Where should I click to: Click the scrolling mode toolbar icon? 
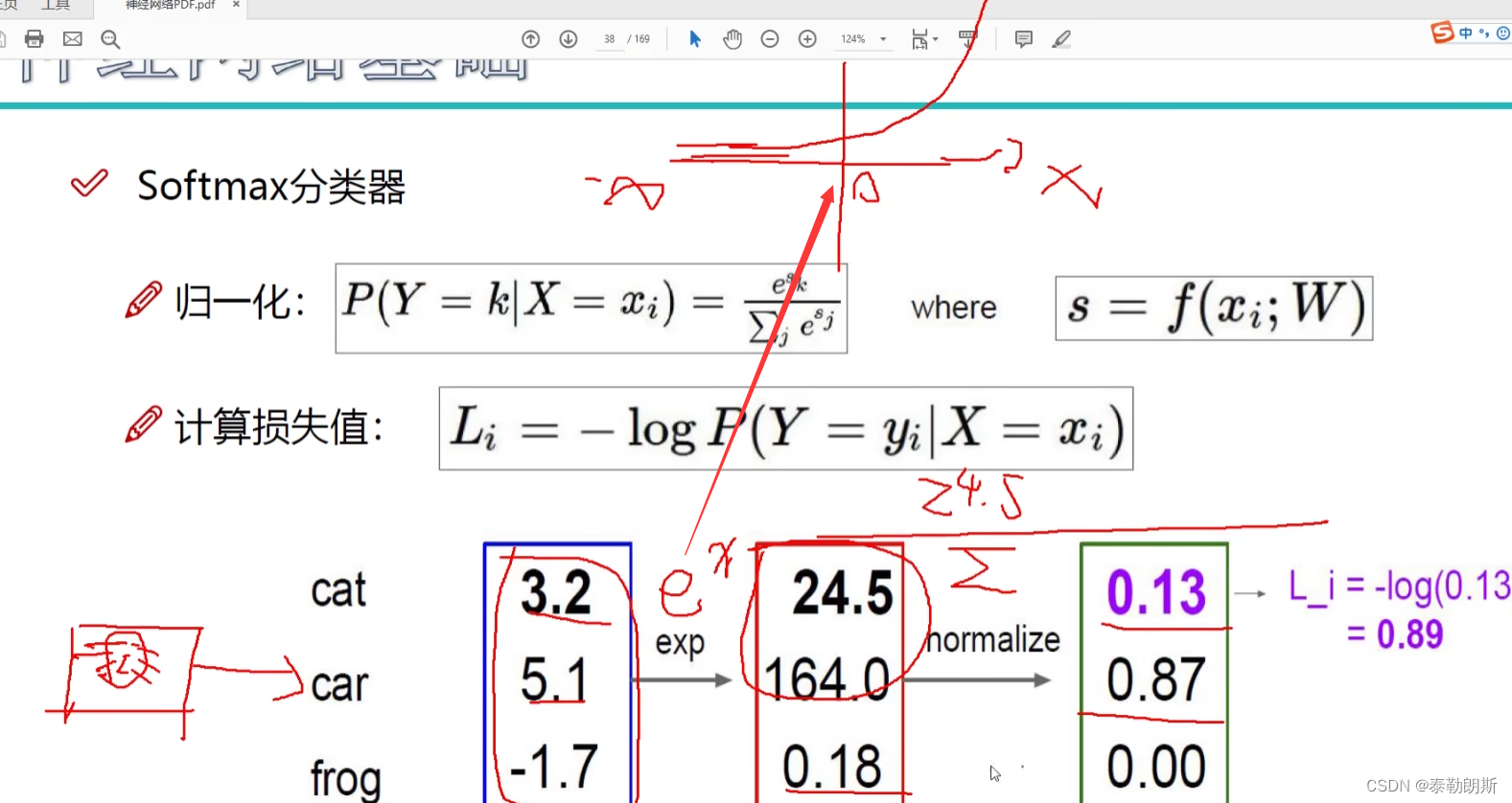pyautogui.click(x=967, y=39)
